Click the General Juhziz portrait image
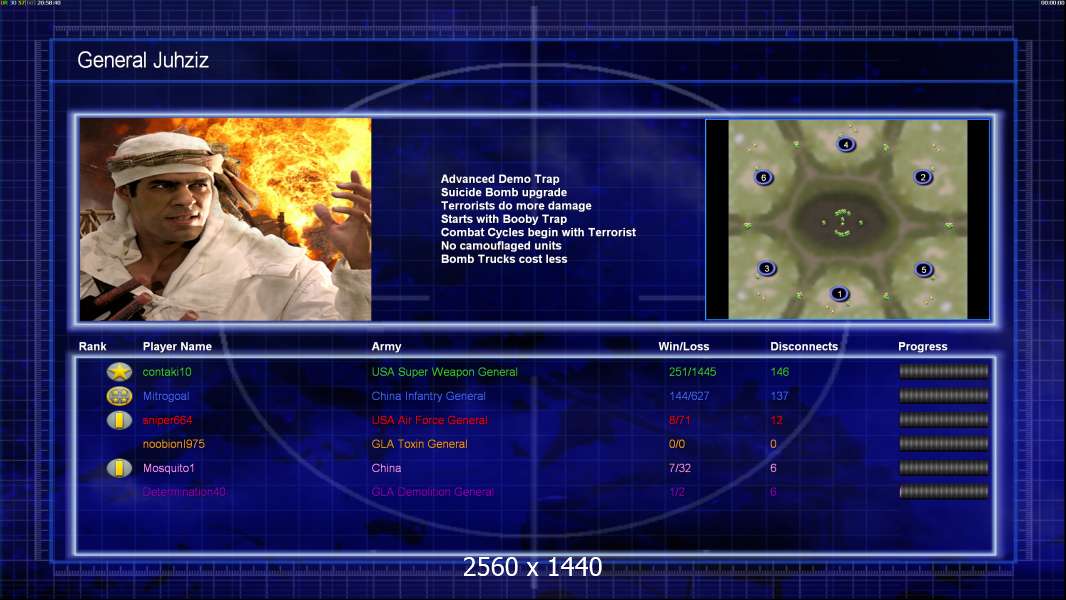 (x=226, y=219)
